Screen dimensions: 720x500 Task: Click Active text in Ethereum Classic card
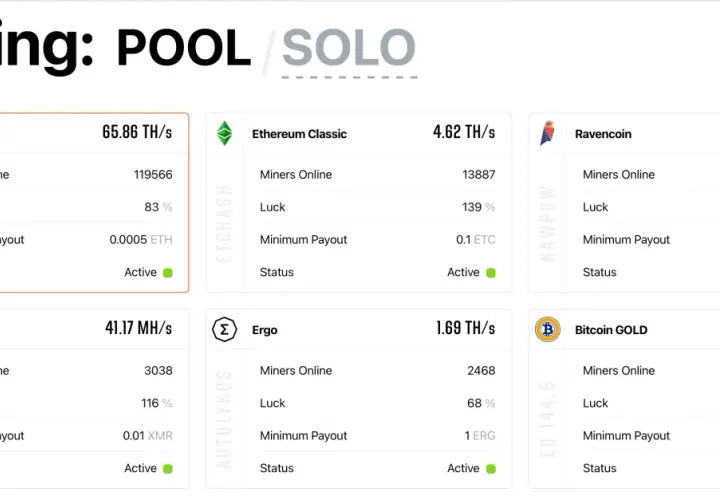463,272
